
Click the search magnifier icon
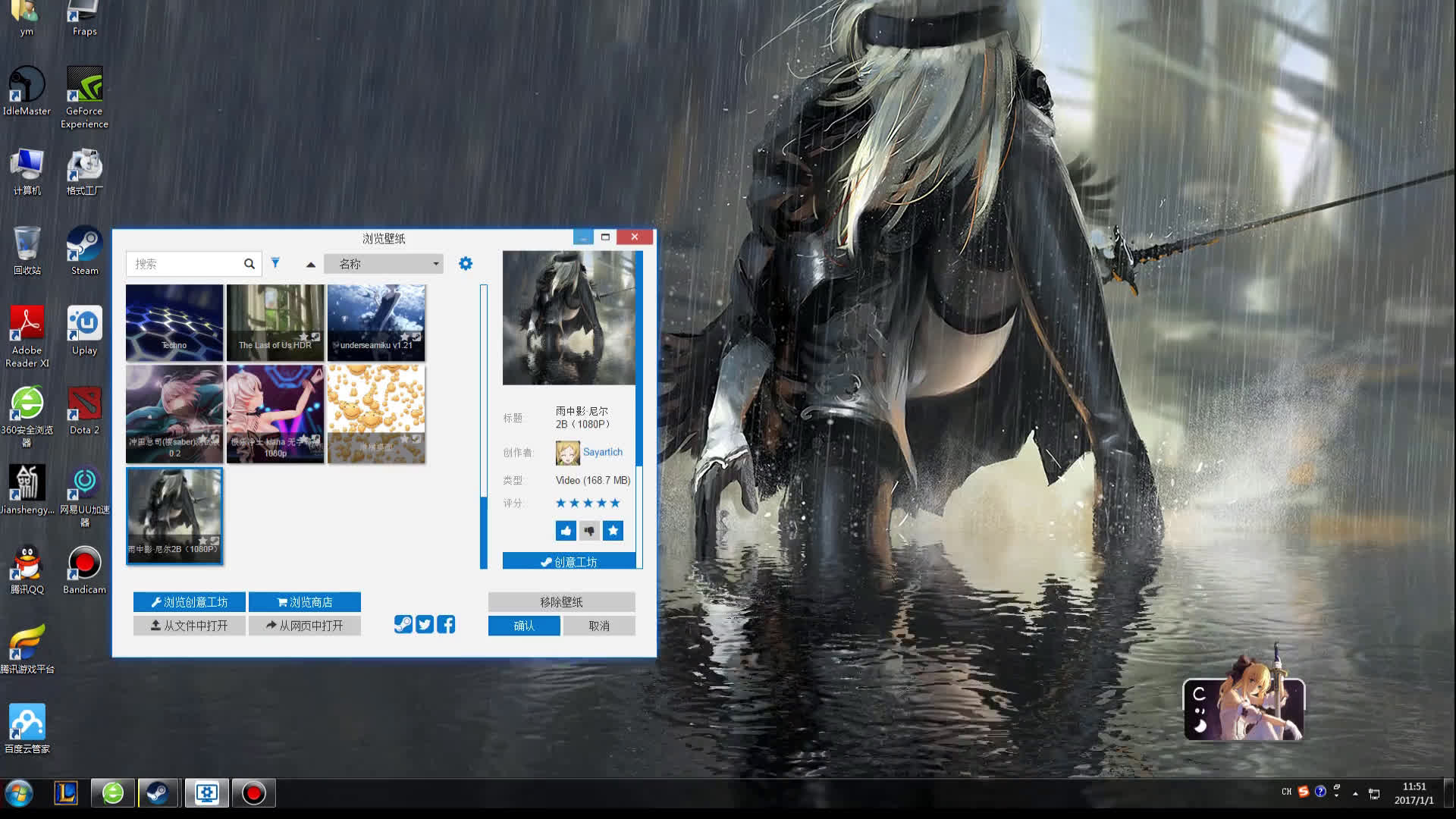(249, 264)
